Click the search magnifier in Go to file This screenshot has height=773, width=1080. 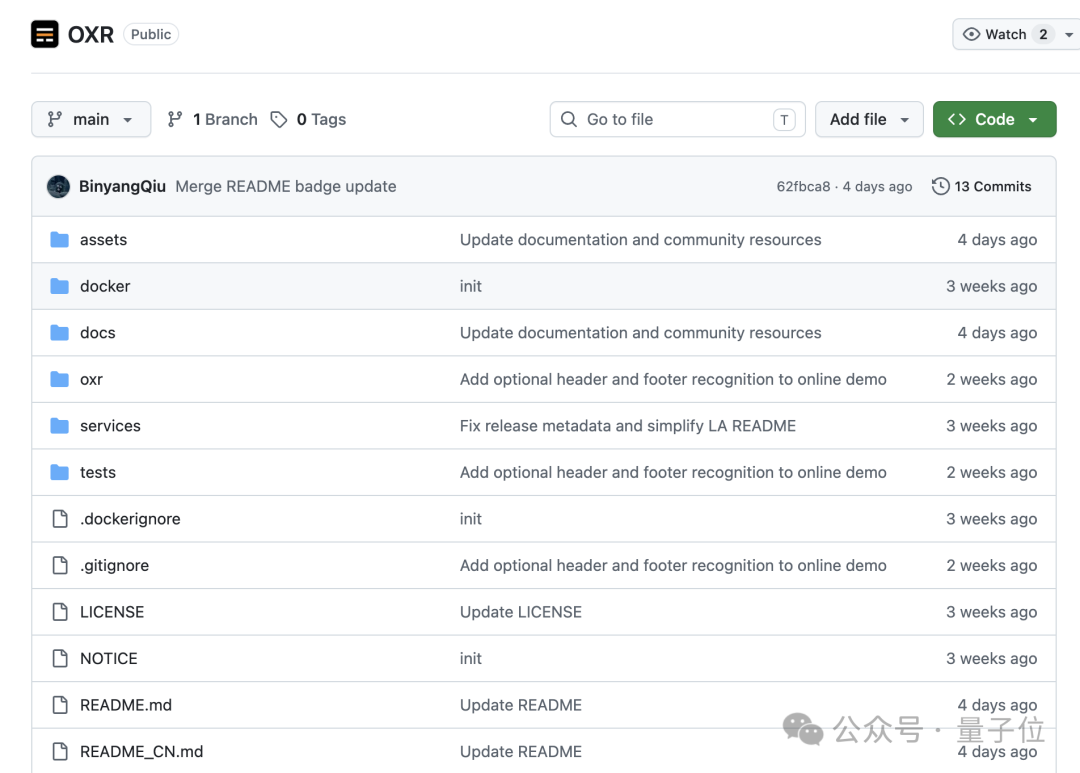pyautogui.click(x=569, y=119)
